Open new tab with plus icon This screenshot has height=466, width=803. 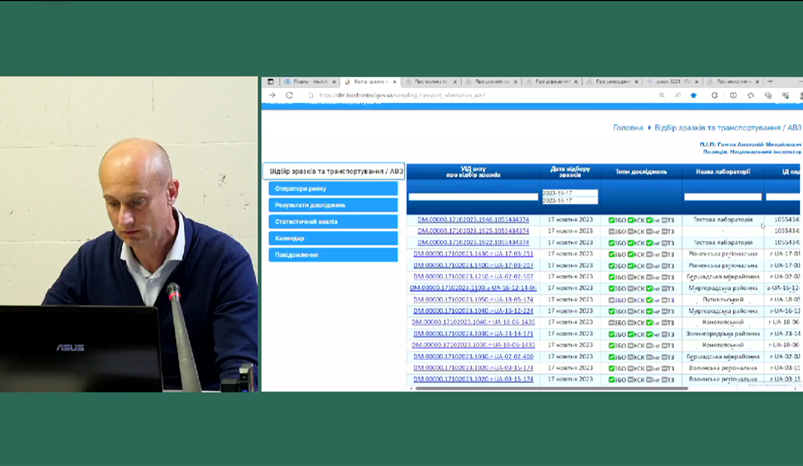(771, 81)
